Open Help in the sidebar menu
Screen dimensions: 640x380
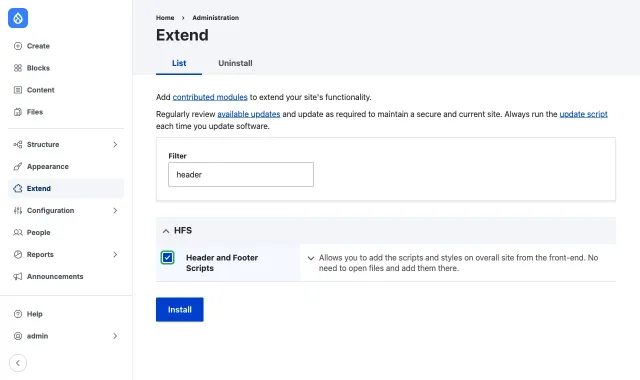(x=35, y=314)
